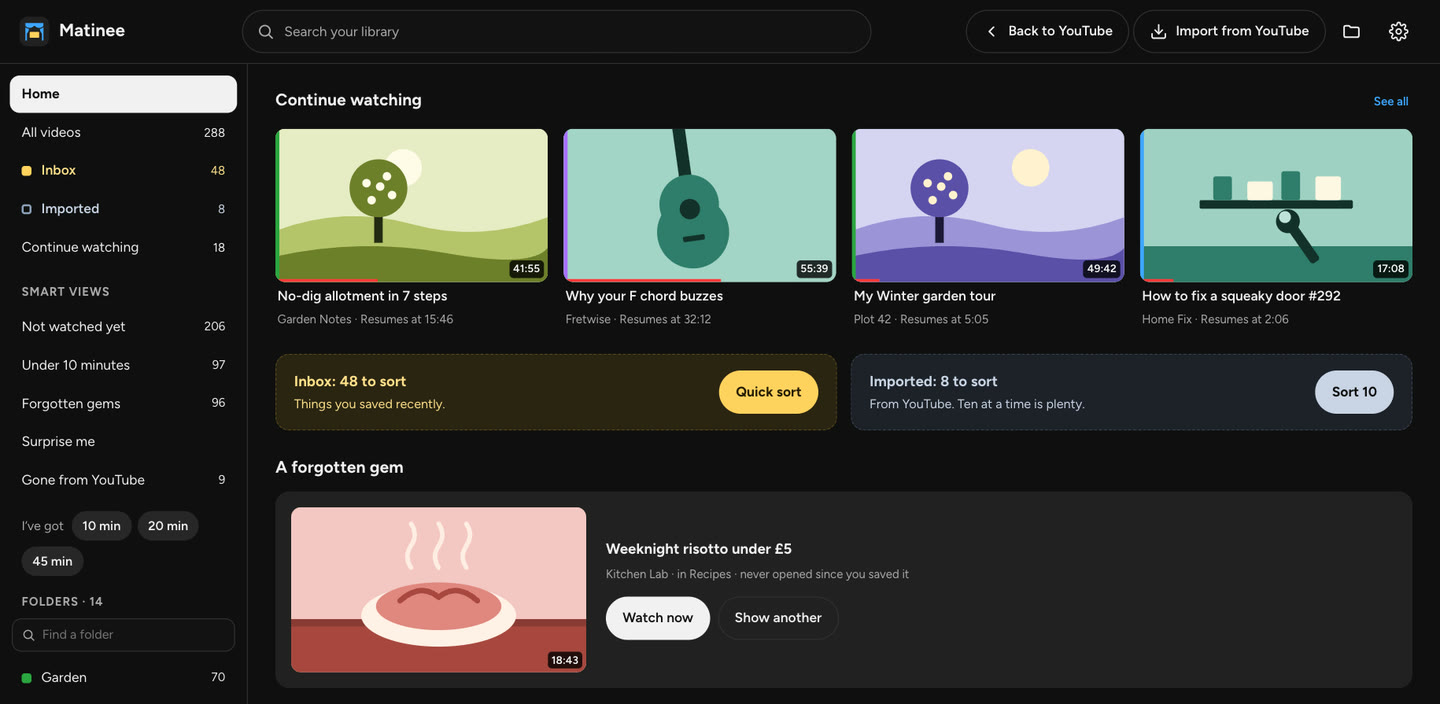The image size is (1440, 704).
Task: Click the green Garden folder color icon
Action: click(x=27, y=678)
